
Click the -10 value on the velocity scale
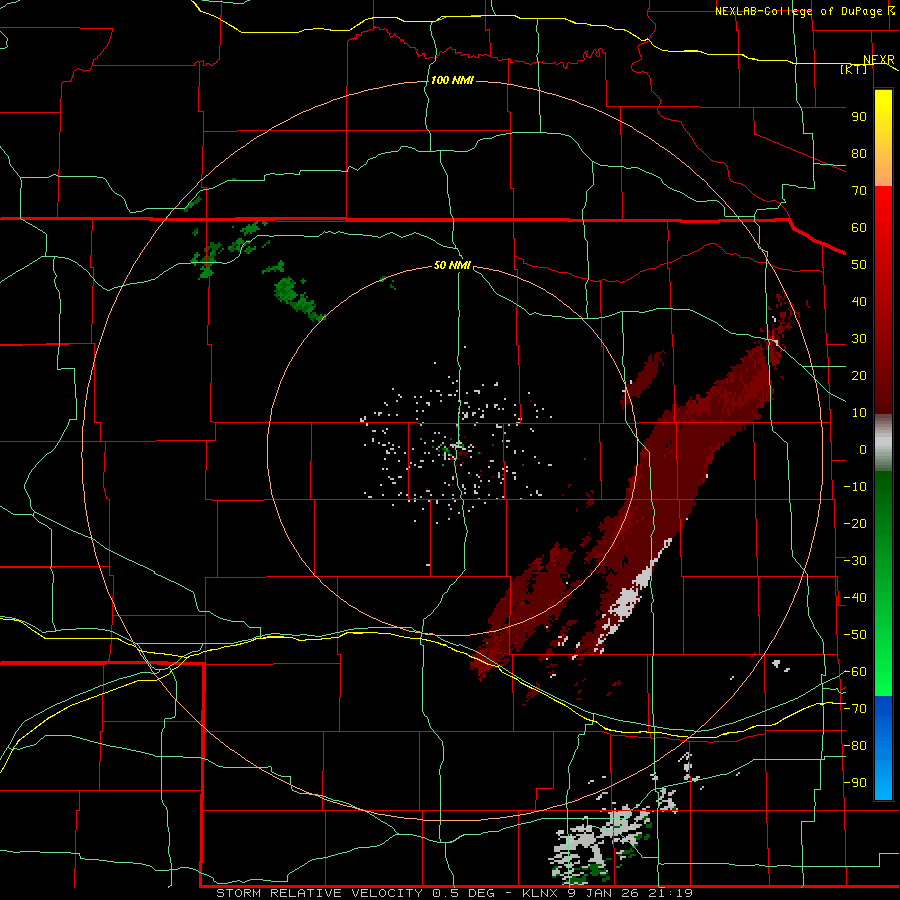pos(855,487)
